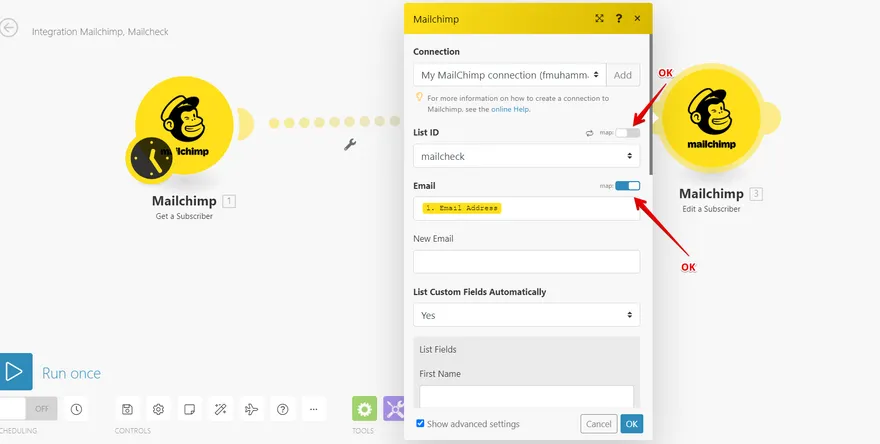Uncheck Show advanced settings

pyautogui.click(x=420, y=423)
